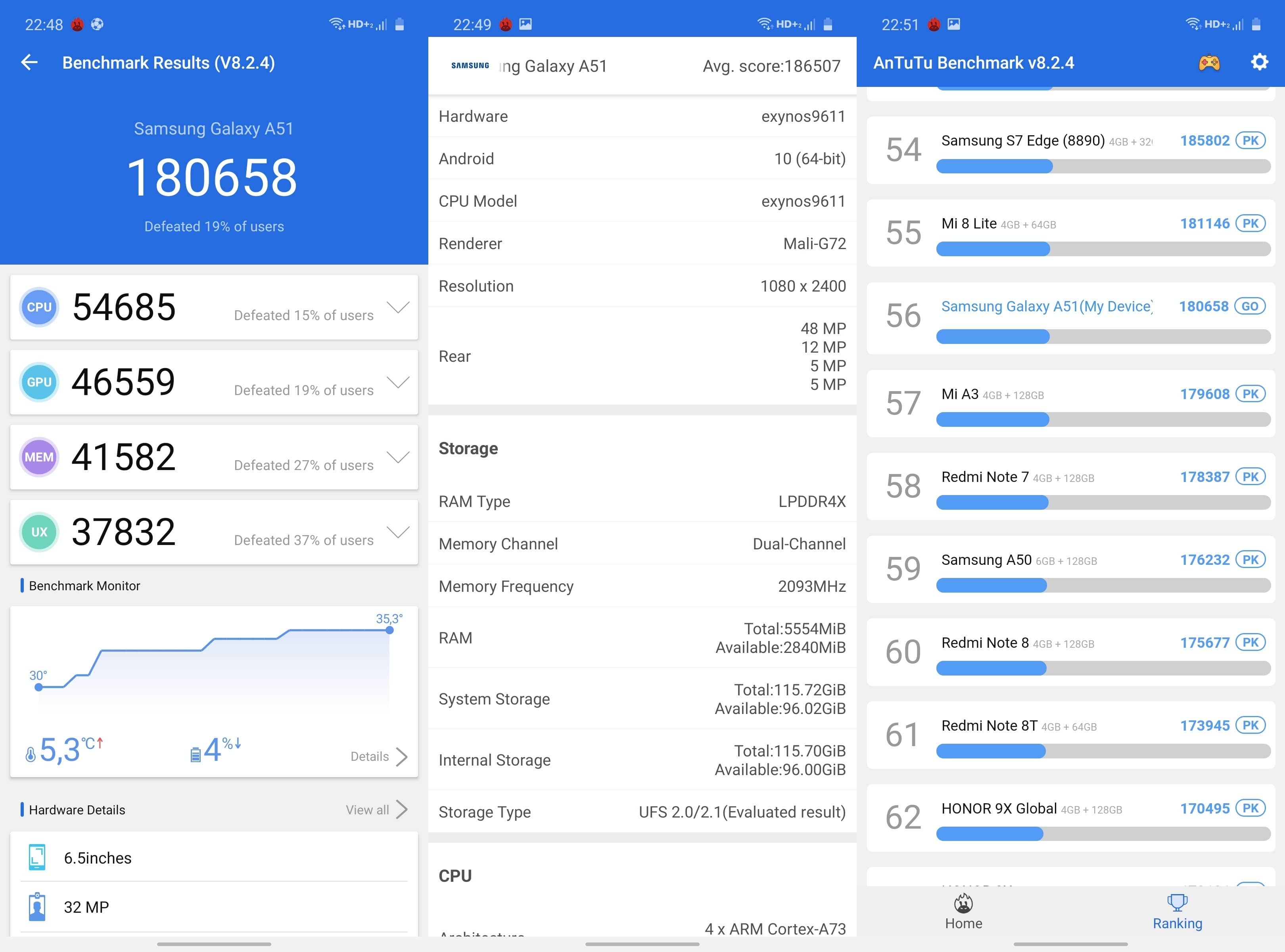The image size is (1285, 952).
Task: Tap the CPU score badge icon
Action: pos(39,307)
